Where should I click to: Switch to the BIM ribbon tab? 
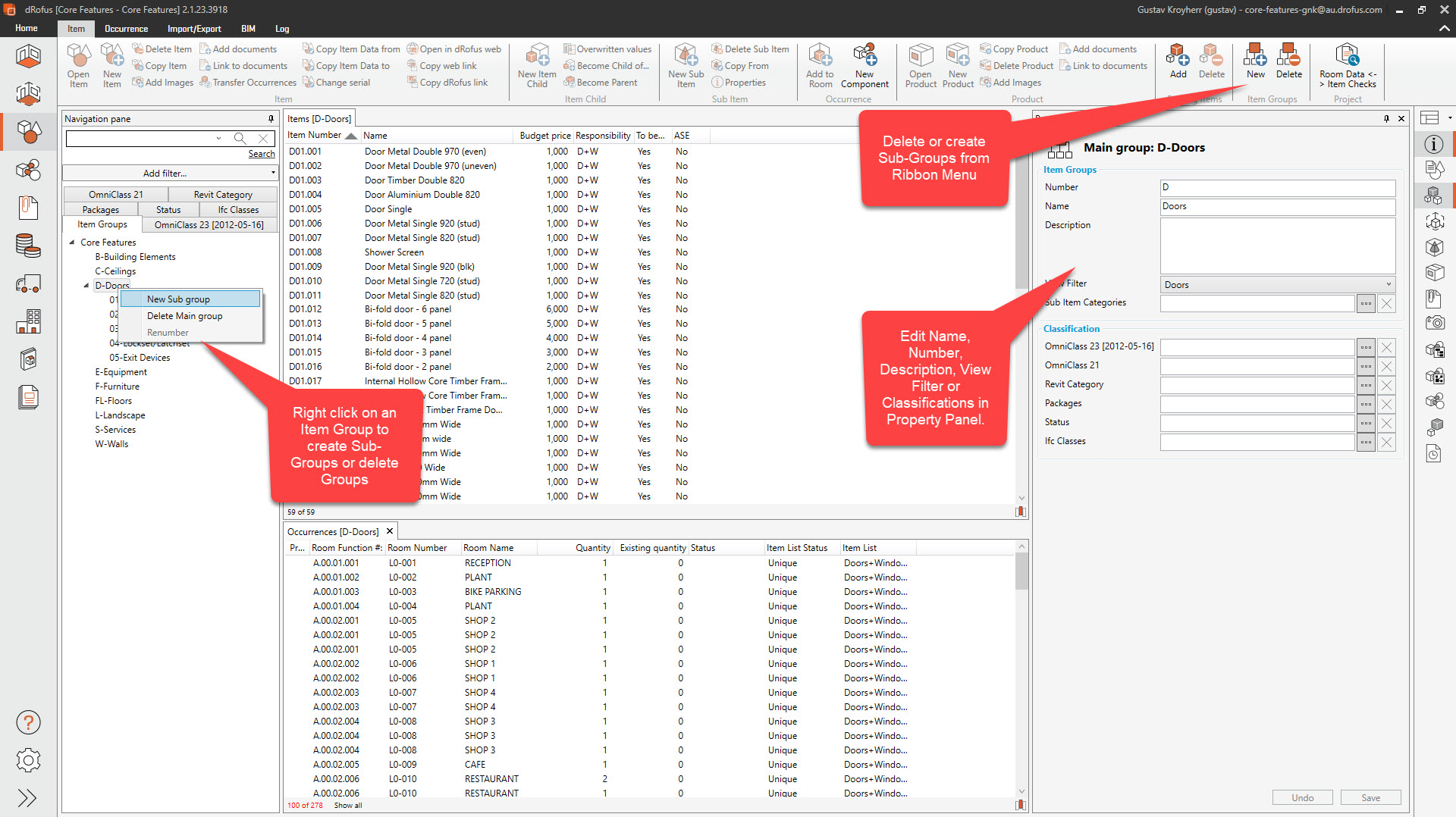click(248, 29)
